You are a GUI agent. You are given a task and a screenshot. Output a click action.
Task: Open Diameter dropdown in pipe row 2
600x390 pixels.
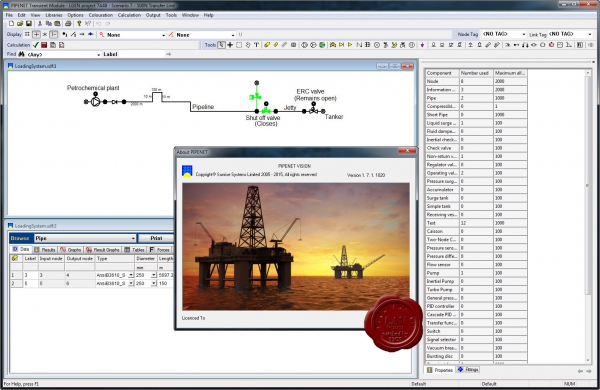click(x=153, y=283)
